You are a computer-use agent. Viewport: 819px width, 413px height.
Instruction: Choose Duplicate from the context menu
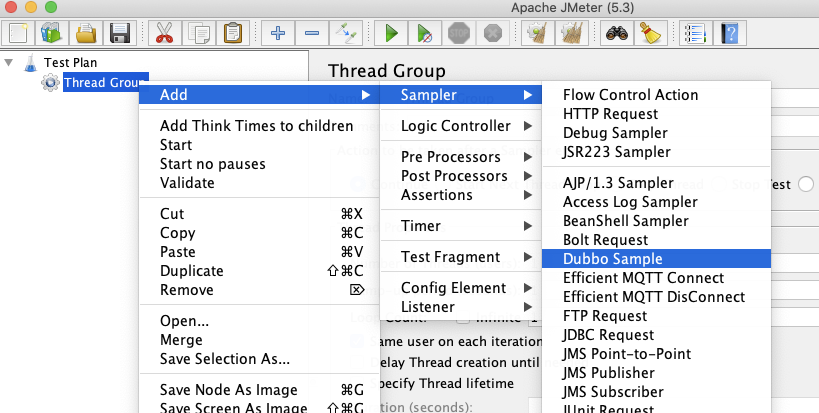259,271
